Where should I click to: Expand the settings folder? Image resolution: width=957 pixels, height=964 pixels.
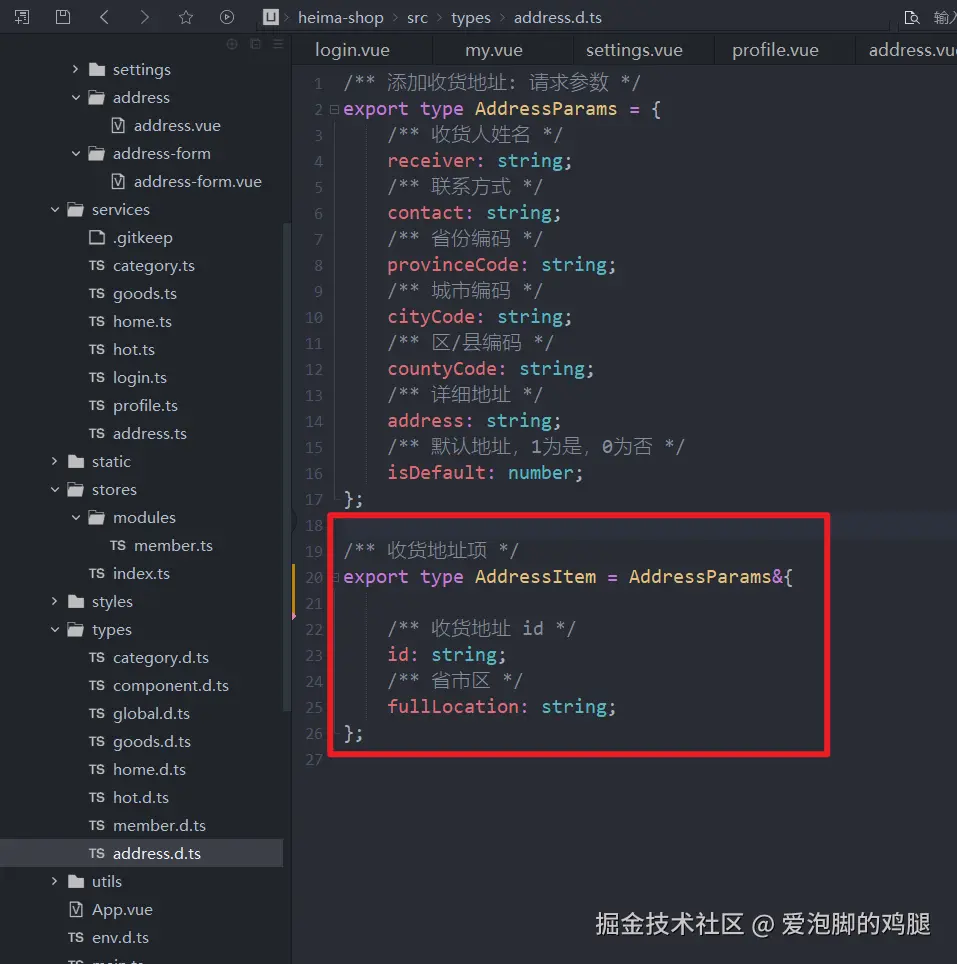pyautogui.click(x=76, y=69)
